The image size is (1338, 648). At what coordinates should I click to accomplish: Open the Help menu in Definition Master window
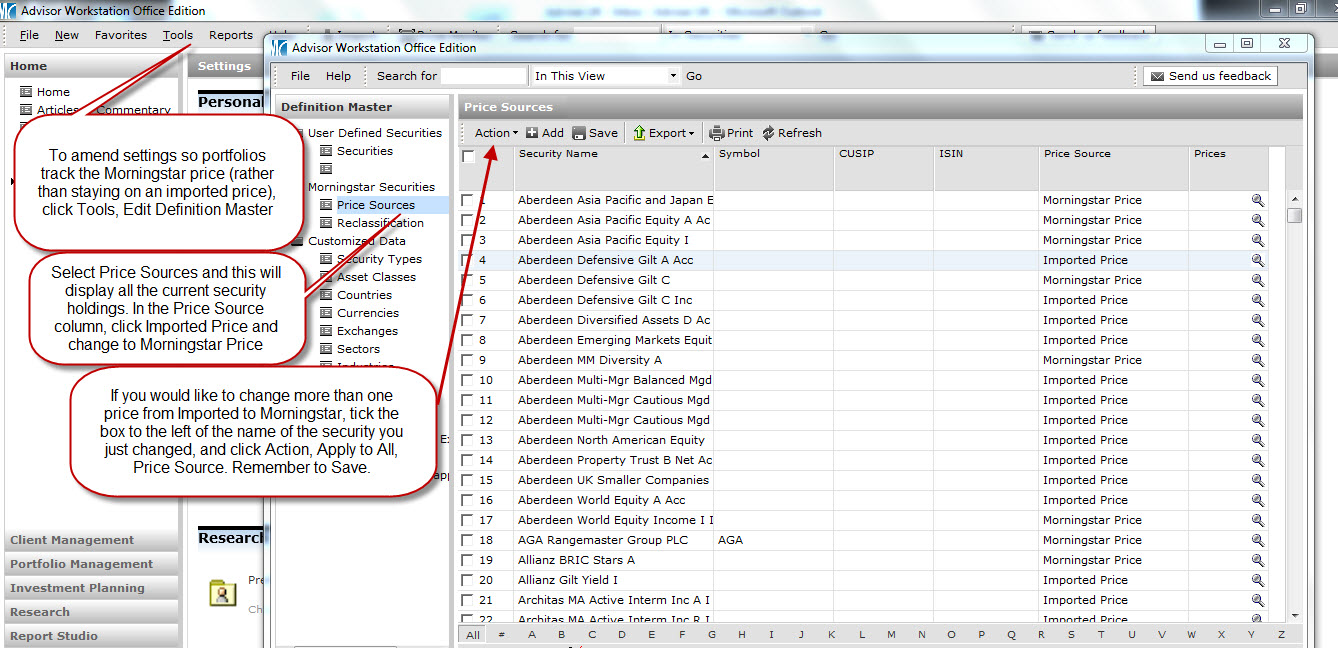338,76
